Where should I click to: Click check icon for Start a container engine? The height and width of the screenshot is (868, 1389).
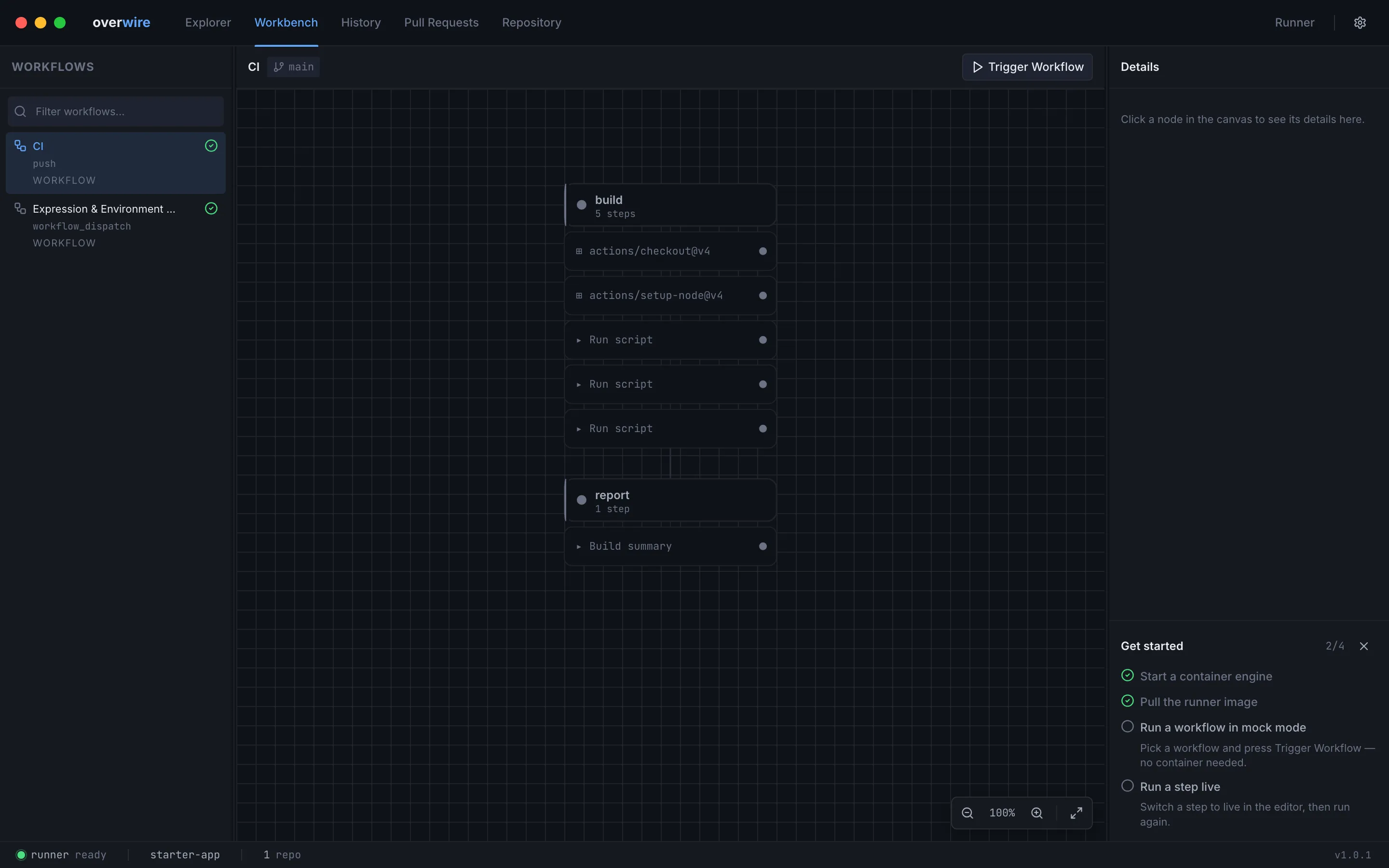tap(1127, 676)
